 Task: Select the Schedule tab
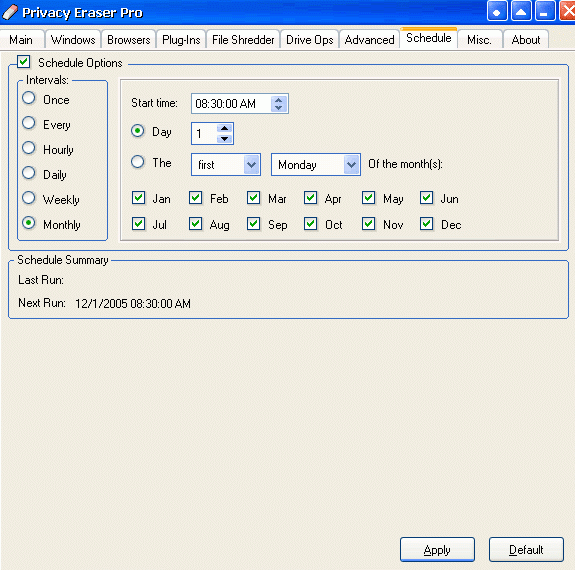tap(429, 38)
